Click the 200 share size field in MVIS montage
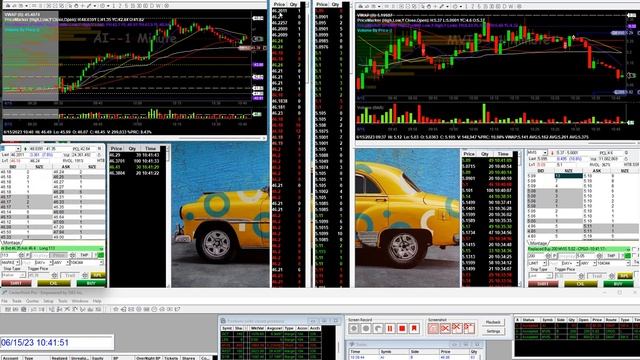The image size is (640, 360). 537,256
